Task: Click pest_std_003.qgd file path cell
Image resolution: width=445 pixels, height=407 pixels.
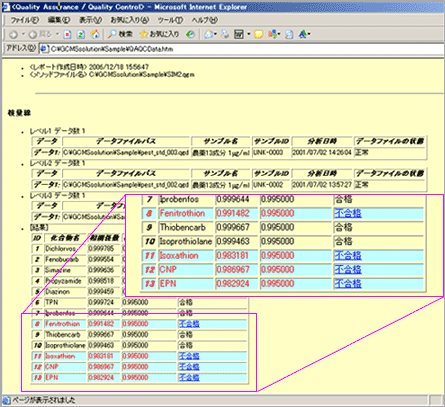Action: point(126,153)
